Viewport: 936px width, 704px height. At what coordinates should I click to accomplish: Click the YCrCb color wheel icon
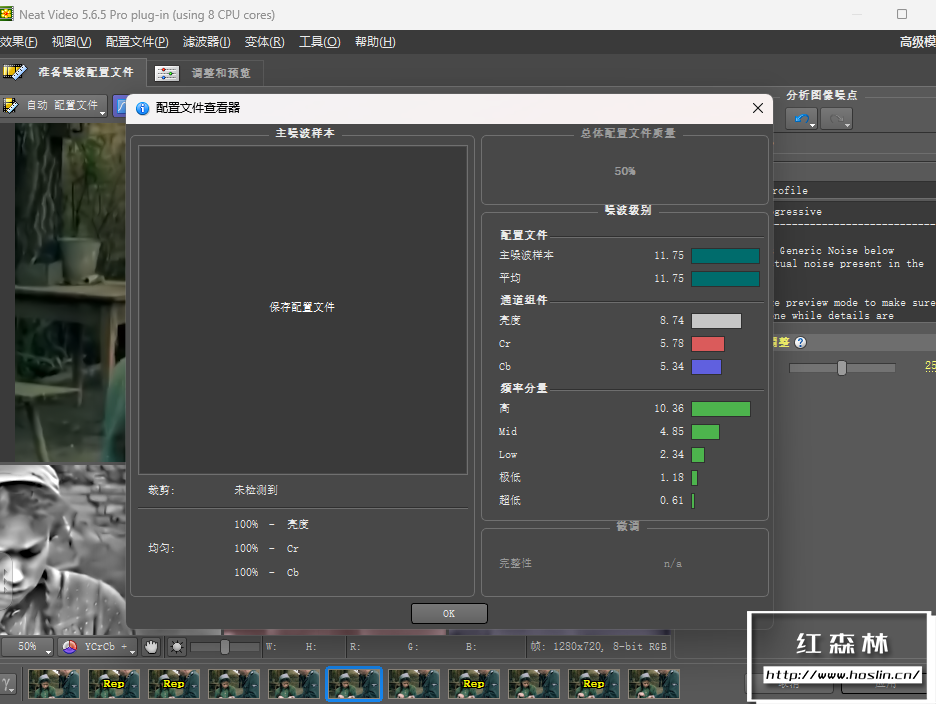coord(70,647)
